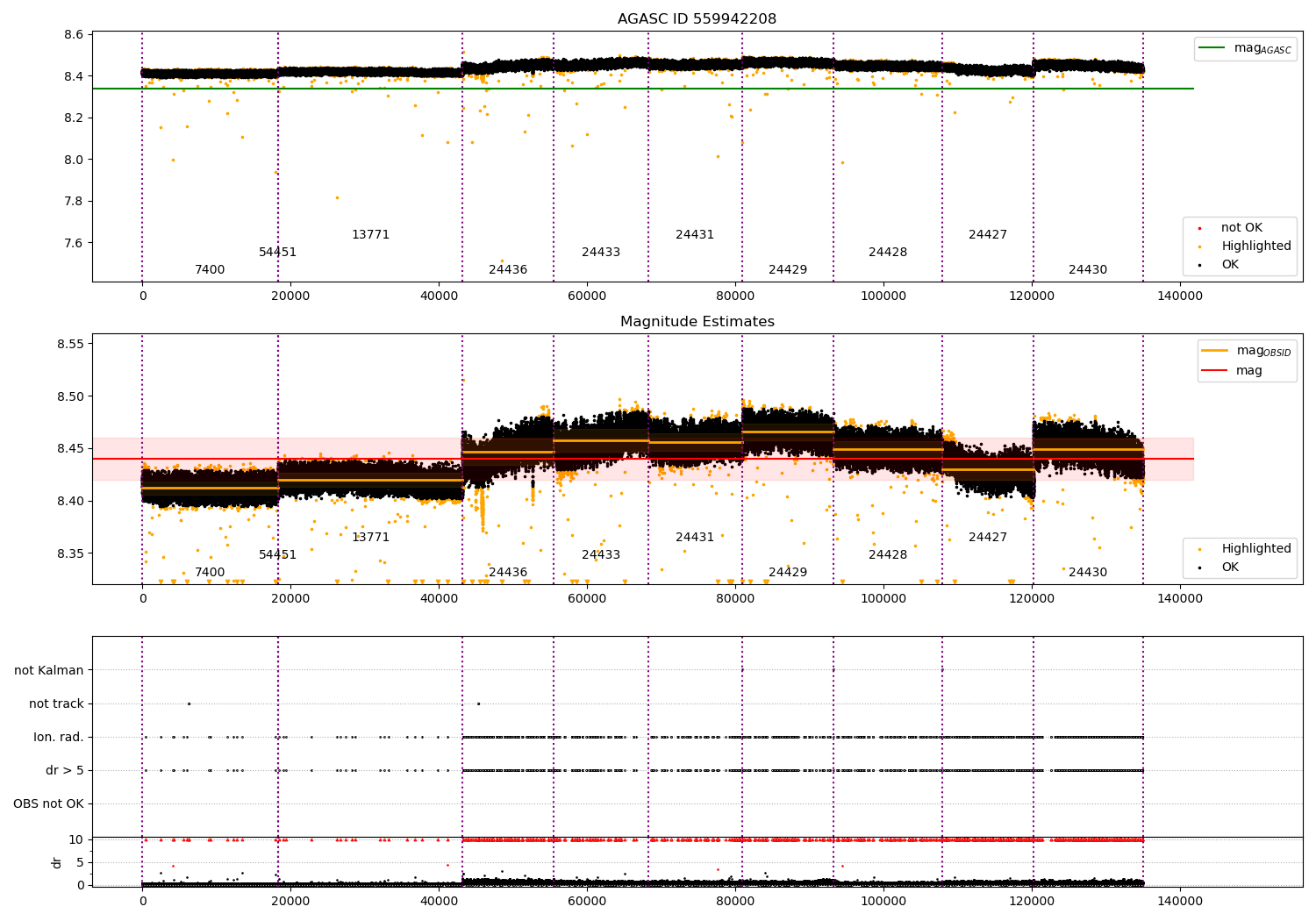Click the 'Ion. rad.' y-axis label

[59, 738]
